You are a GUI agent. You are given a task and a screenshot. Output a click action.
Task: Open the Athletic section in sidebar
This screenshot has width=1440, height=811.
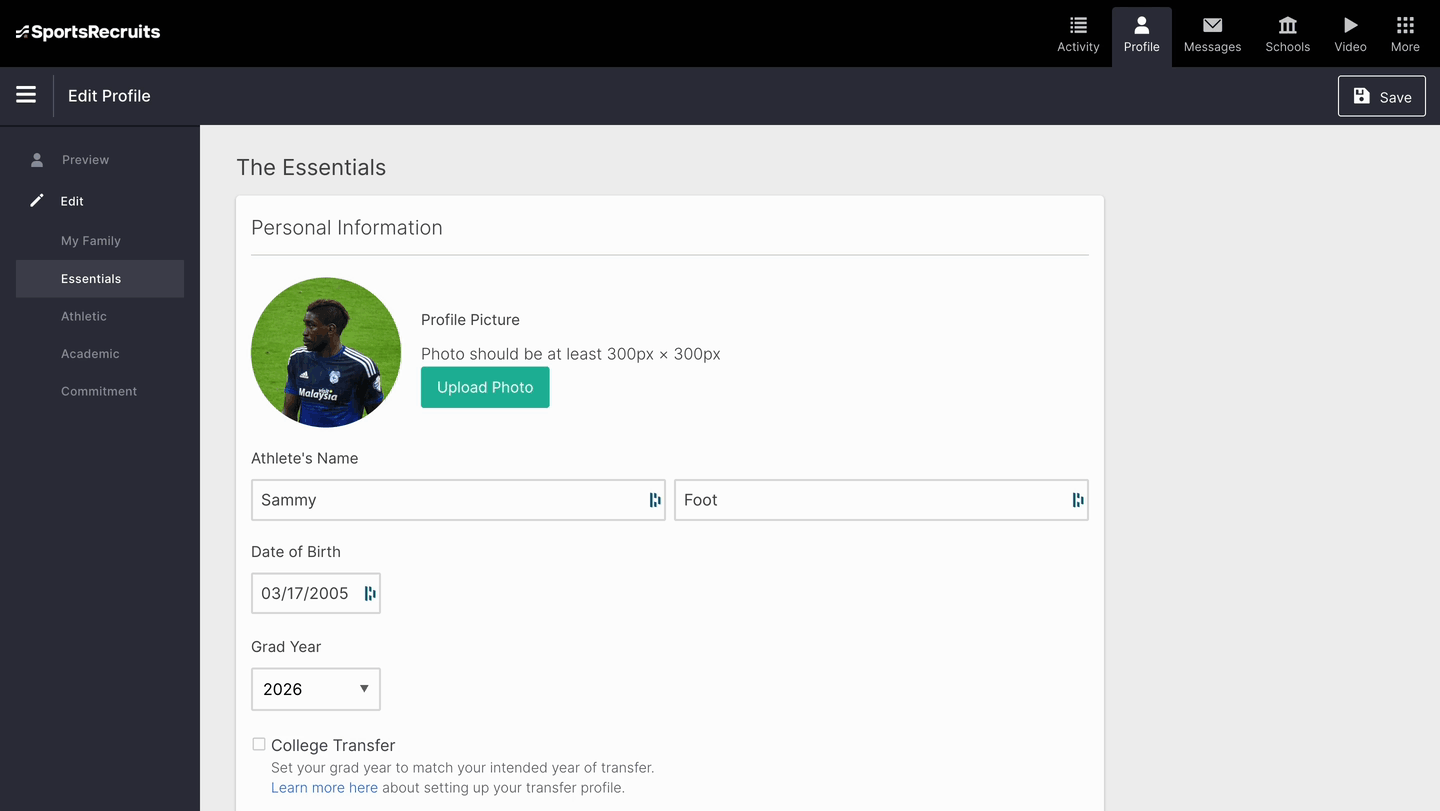pos(84,316)
